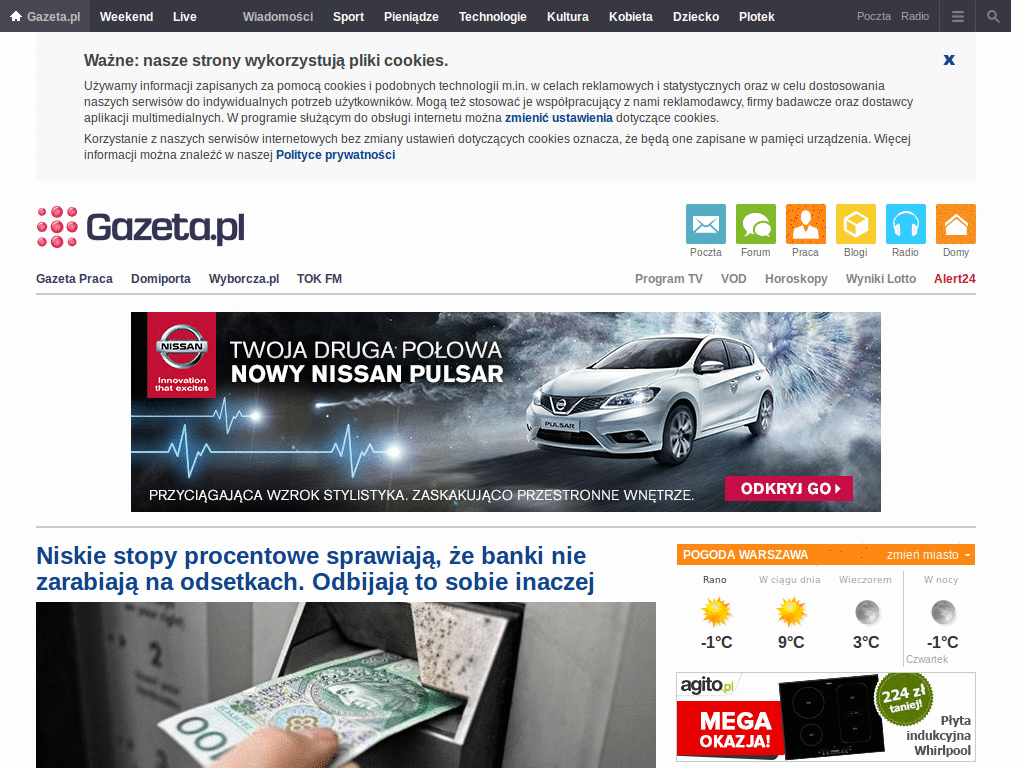Go to Plotek section

click(x=757, y=16)
